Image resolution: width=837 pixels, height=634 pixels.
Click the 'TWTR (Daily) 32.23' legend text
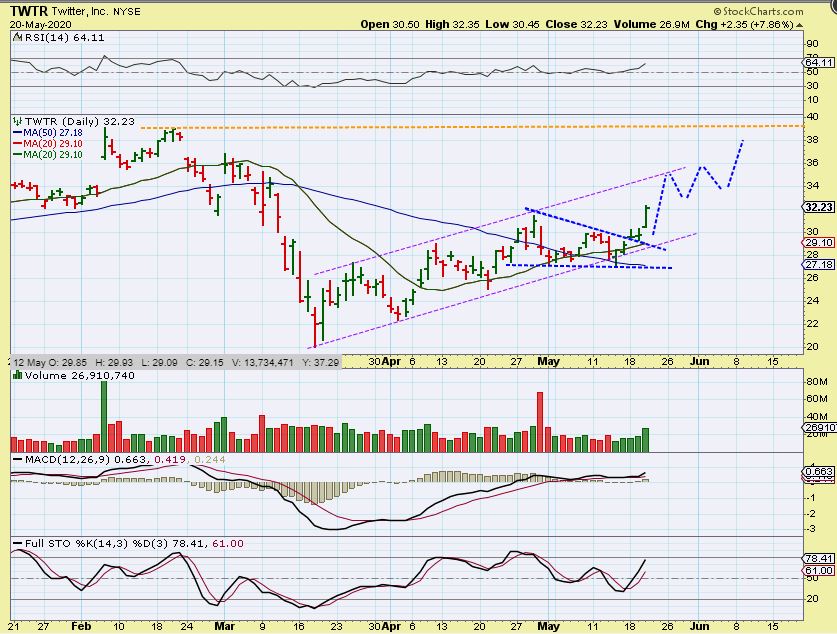(x=80, y=121)
